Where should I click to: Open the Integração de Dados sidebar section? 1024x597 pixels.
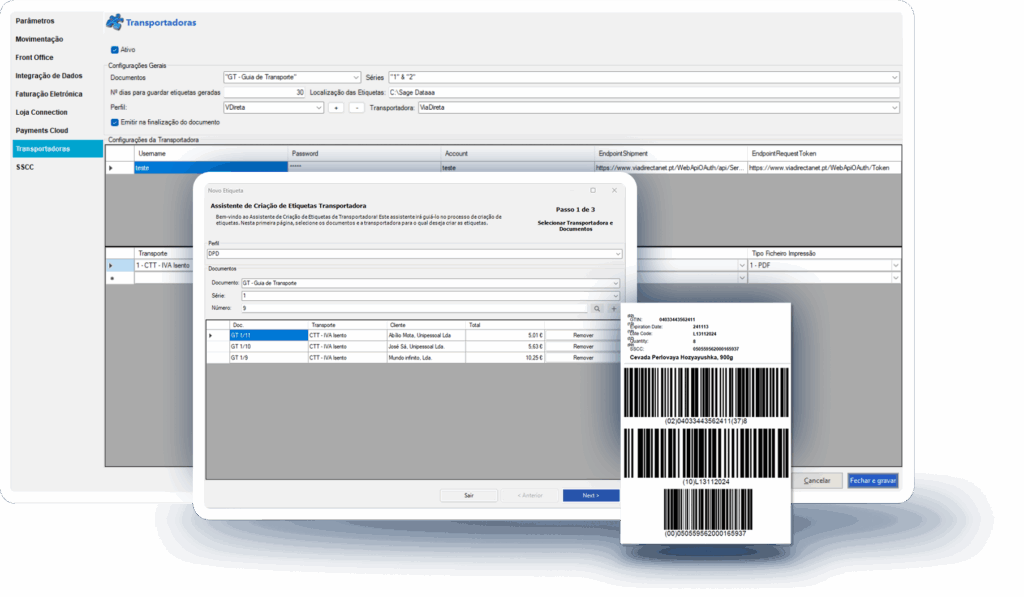tap(49, 76)
